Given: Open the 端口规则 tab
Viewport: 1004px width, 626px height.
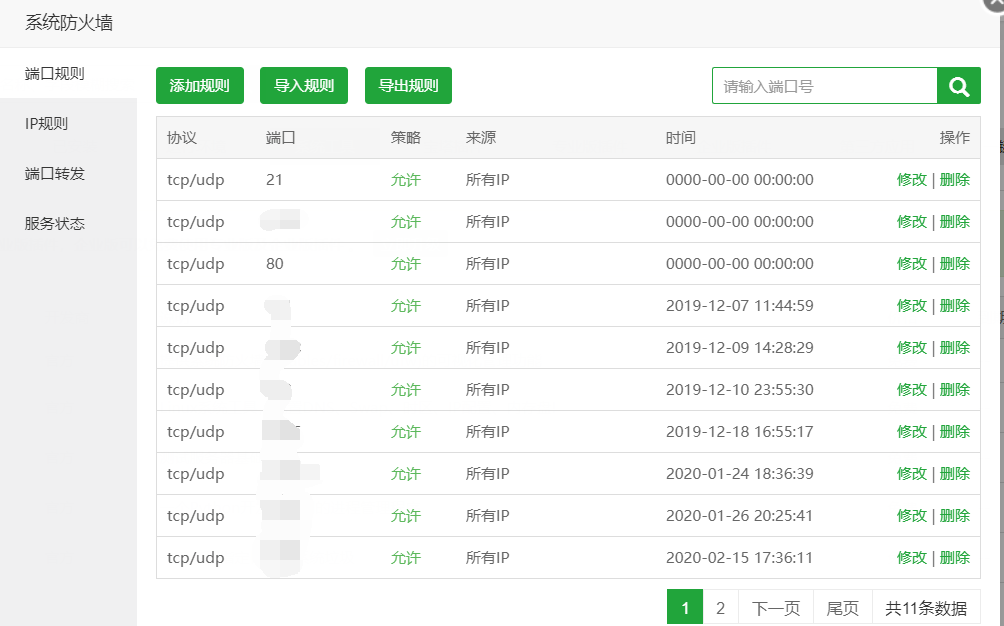Looking at the screenshot, I should (x=69, y=74).
